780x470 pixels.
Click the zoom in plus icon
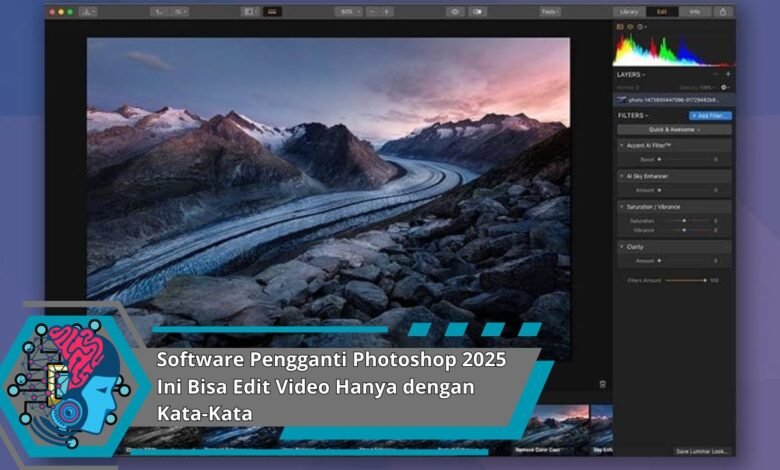pyautogui.click(x=387, y=12)
